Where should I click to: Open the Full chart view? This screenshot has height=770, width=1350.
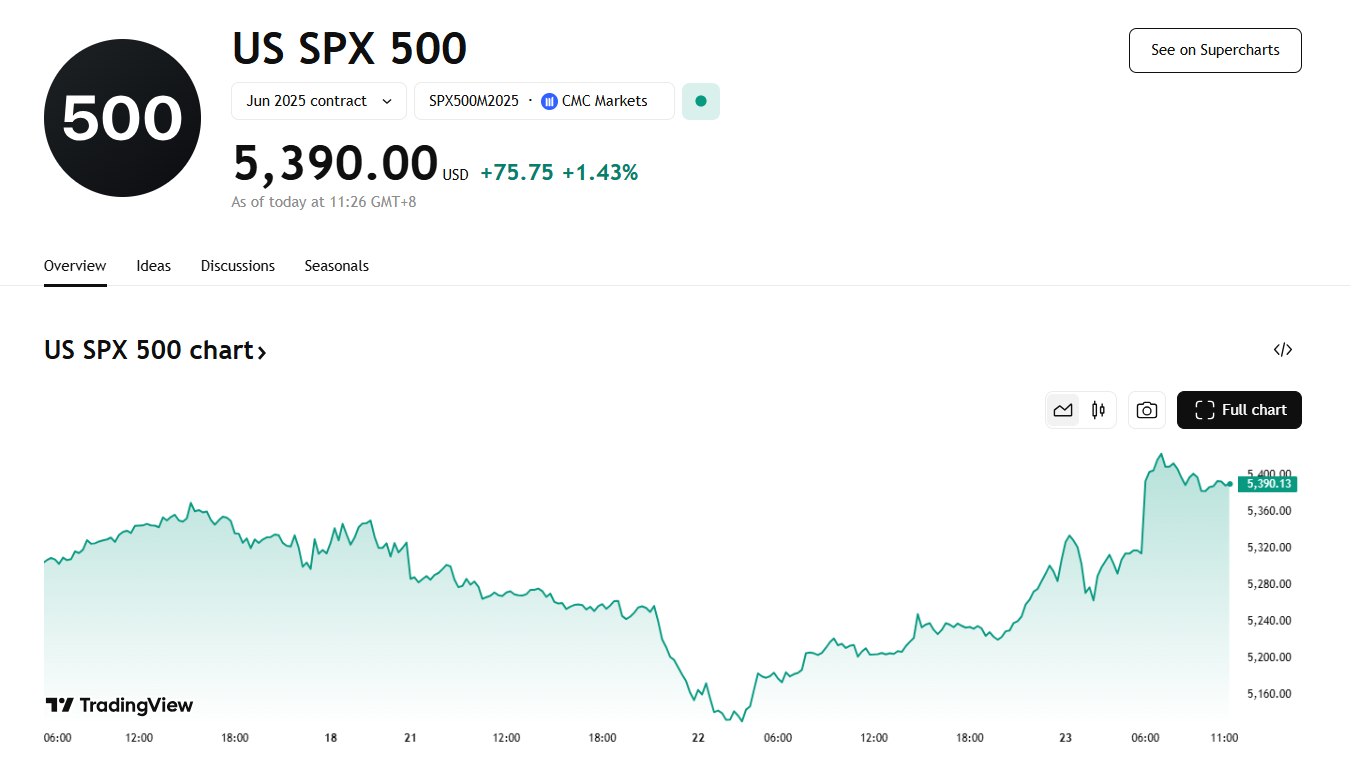[x=1239, y=410]
